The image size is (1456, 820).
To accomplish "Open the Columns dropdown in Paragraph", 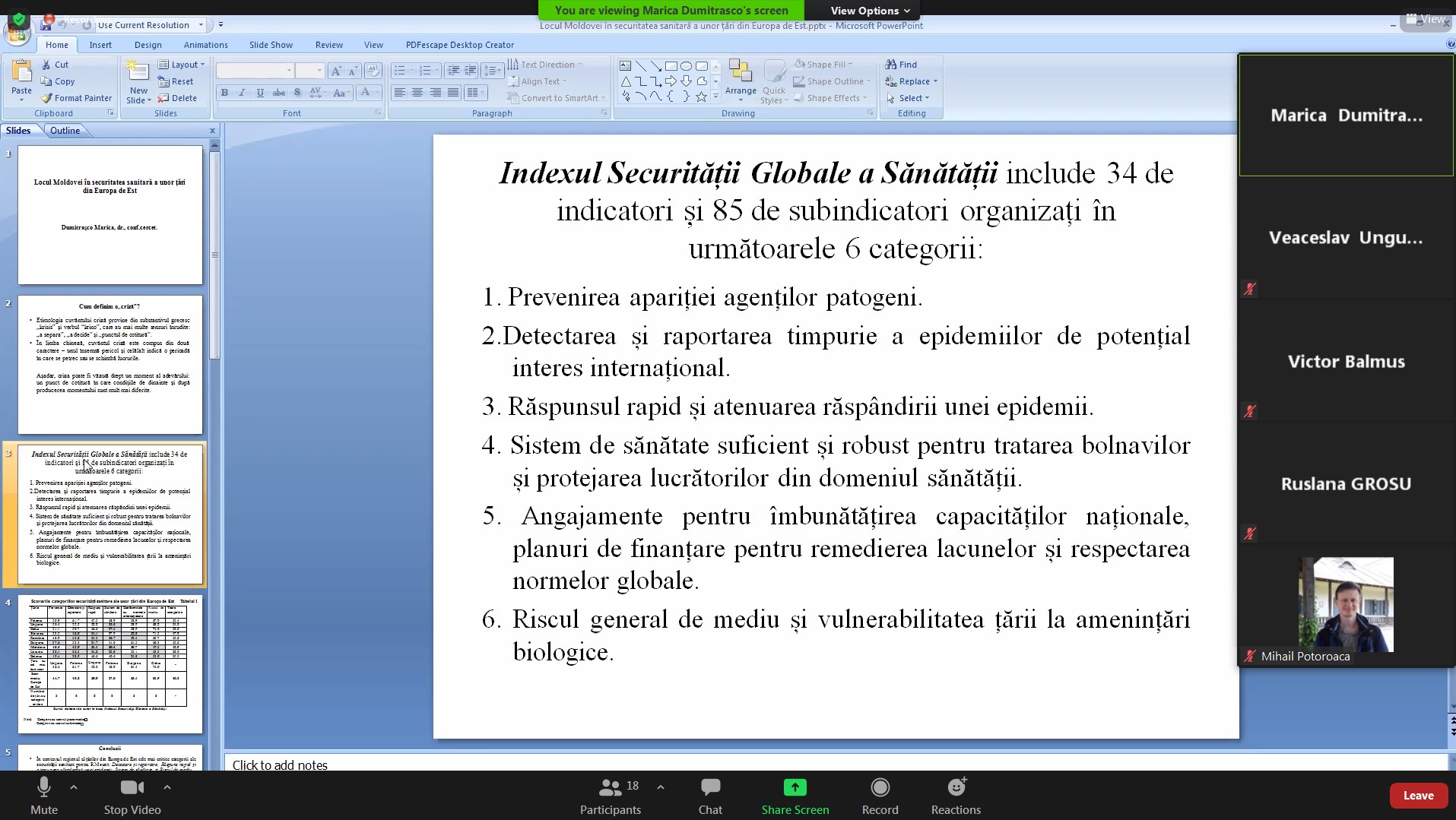I will pyautogui.click(x=475, y=93).
